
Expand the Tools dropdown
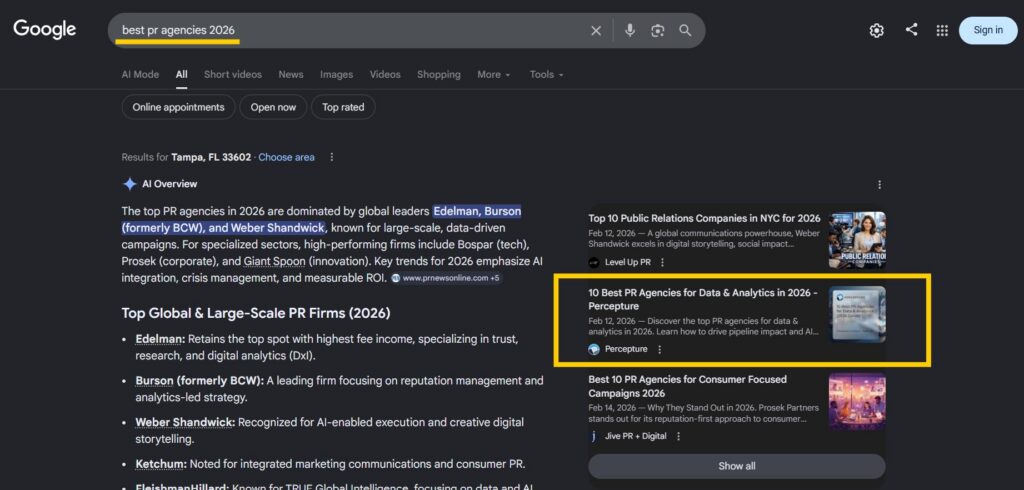[x=547, y=74]
